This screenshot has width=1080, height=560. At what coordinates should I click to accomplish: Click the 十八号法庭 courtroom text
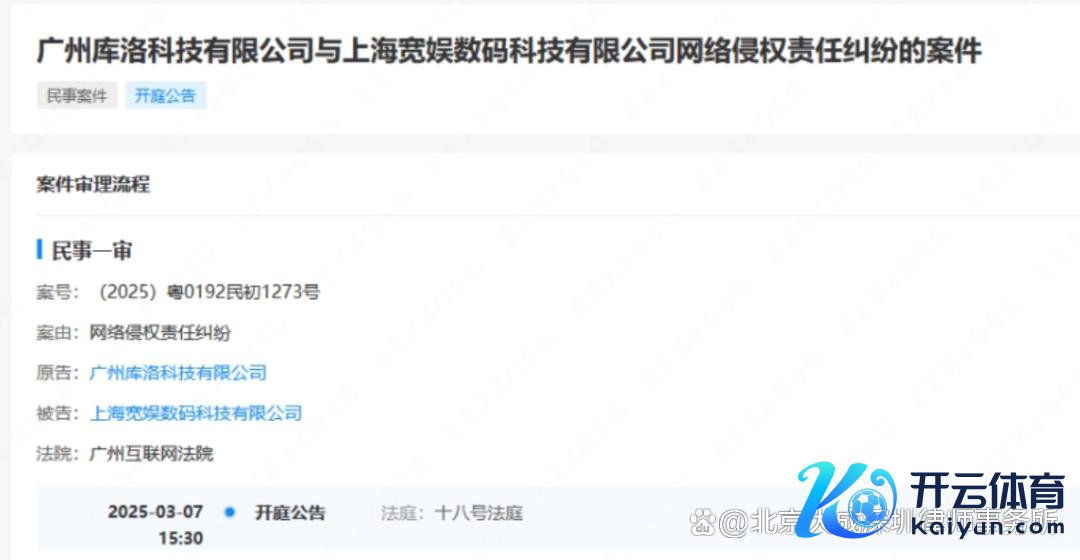tap(479, 512)
